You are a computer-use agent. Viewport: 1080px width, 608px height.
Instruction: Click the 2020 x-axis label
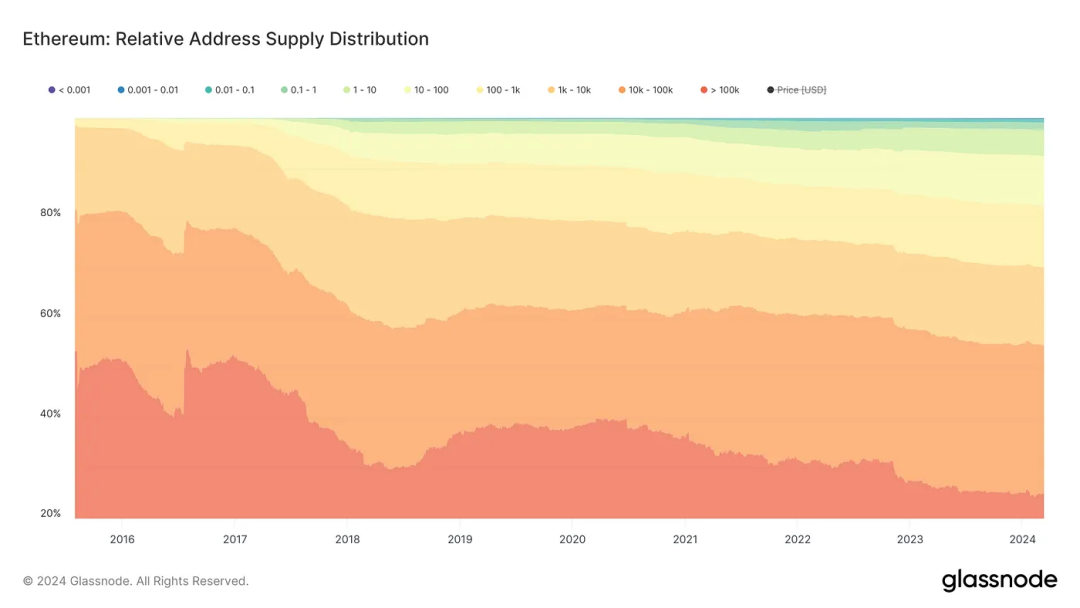pyautogui.click(x=572, y=539)
